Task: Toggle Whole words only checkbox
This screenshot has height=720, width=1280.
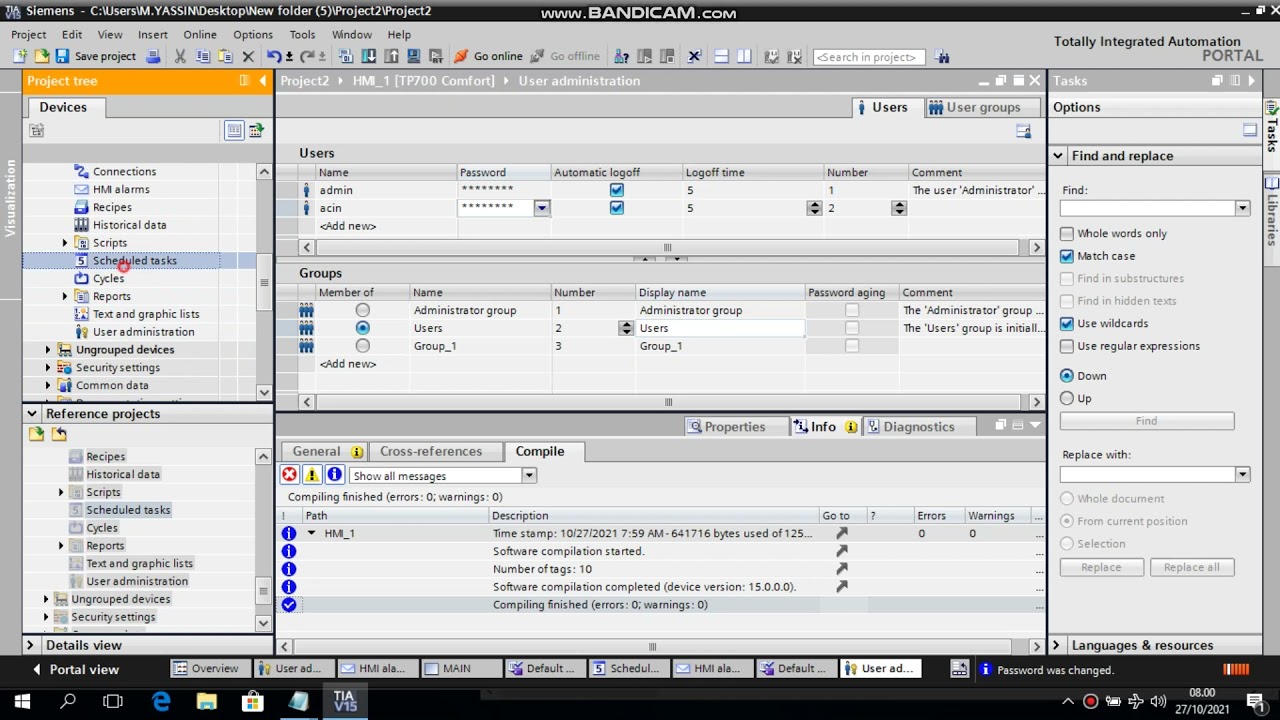Action: [1067, 234]
